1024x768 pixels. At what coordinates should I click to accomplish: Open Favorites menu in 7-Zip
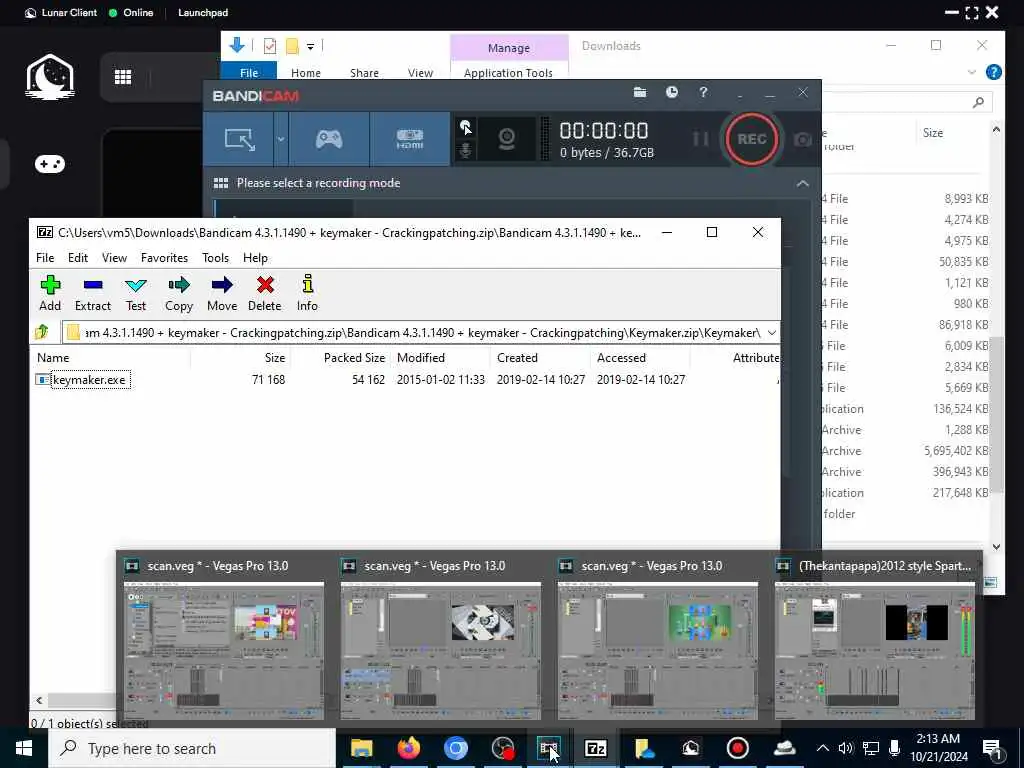(165, 258)
